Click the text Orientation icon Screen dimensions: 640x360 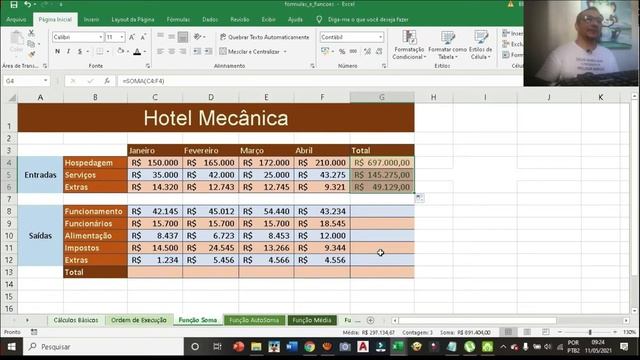pyautogui.click(x=198, y=37)
